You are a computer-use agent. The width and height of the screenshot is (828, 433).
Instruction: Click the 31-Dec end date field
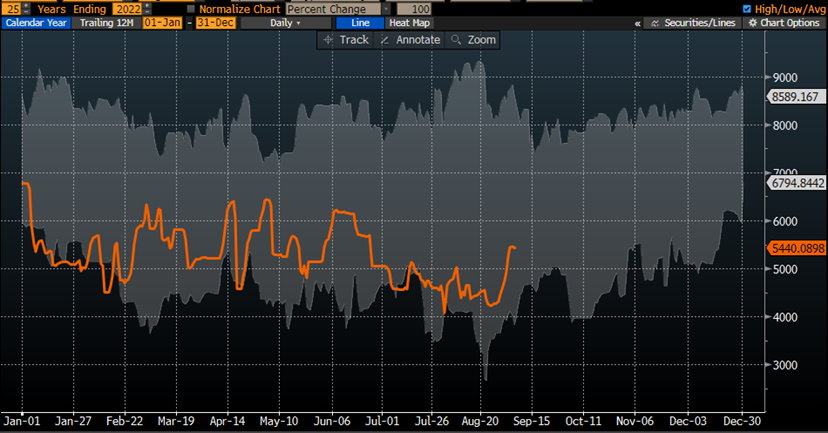[214, 22]
